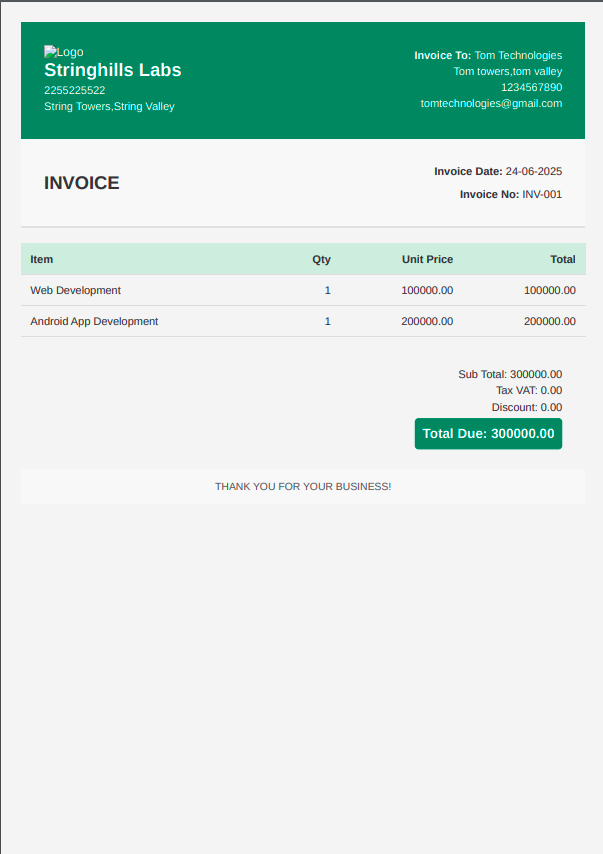The height and width of the screenshot is (854, 603).
Task: Click the Total column header
Action: tap(562, 259)
